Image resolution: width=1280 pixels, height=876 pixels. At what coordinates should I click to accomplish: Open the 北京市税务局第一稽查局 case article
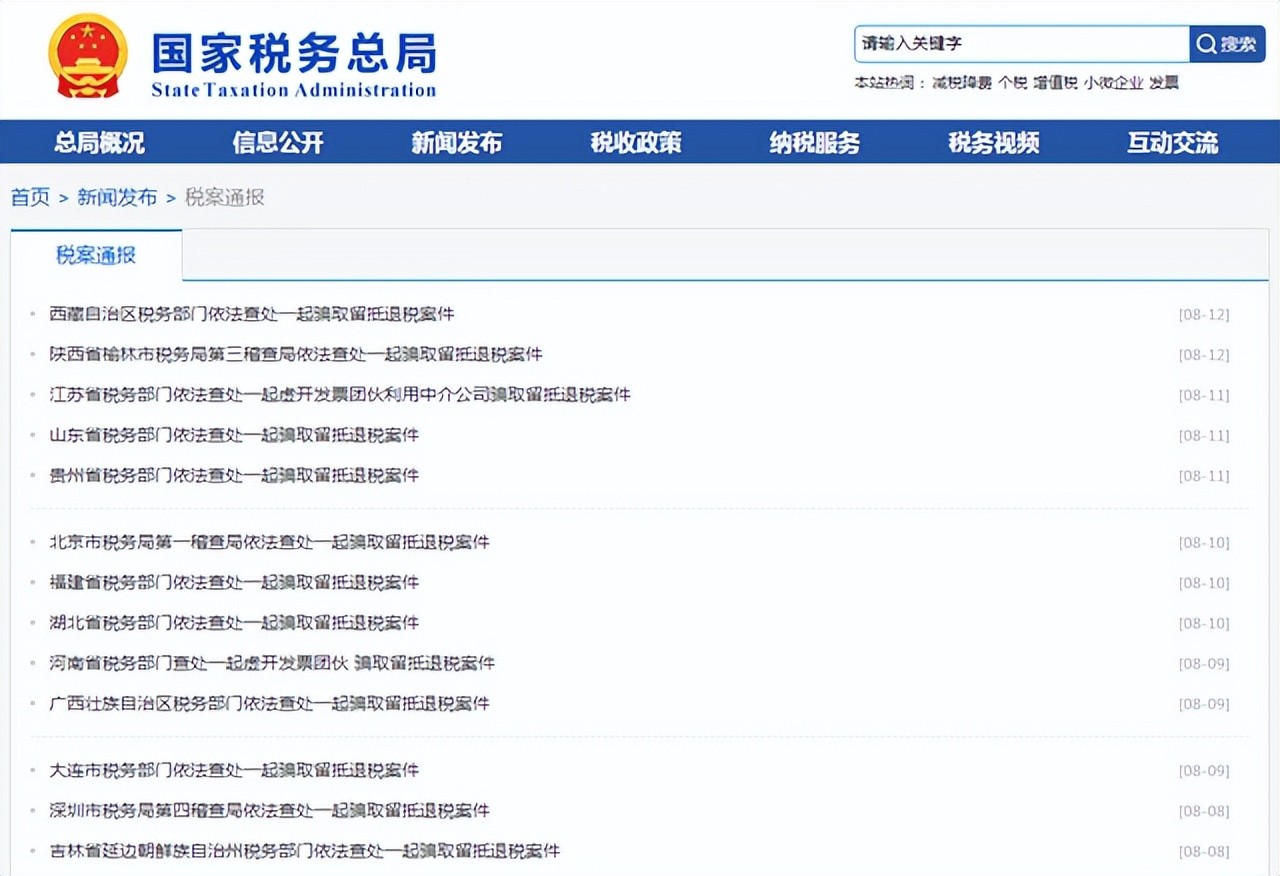pos(270,542)
